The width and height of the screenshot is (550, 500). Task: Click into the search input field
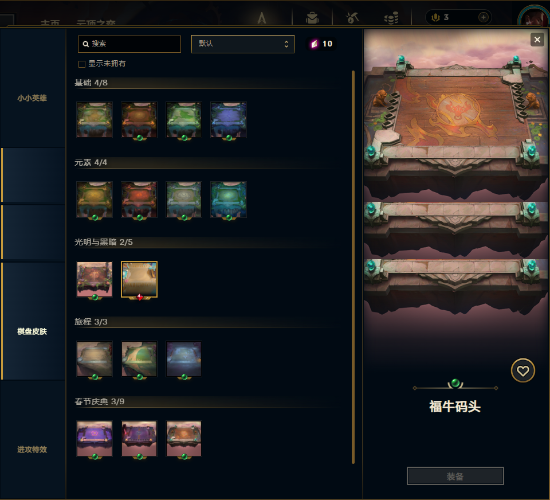(x=129, y=44)
